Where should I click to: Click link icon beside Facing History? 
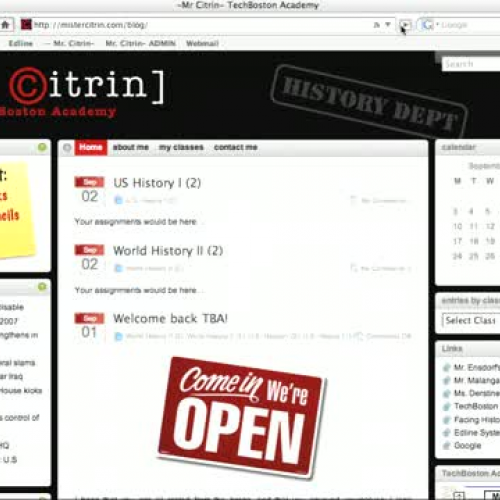coord(446,420)
